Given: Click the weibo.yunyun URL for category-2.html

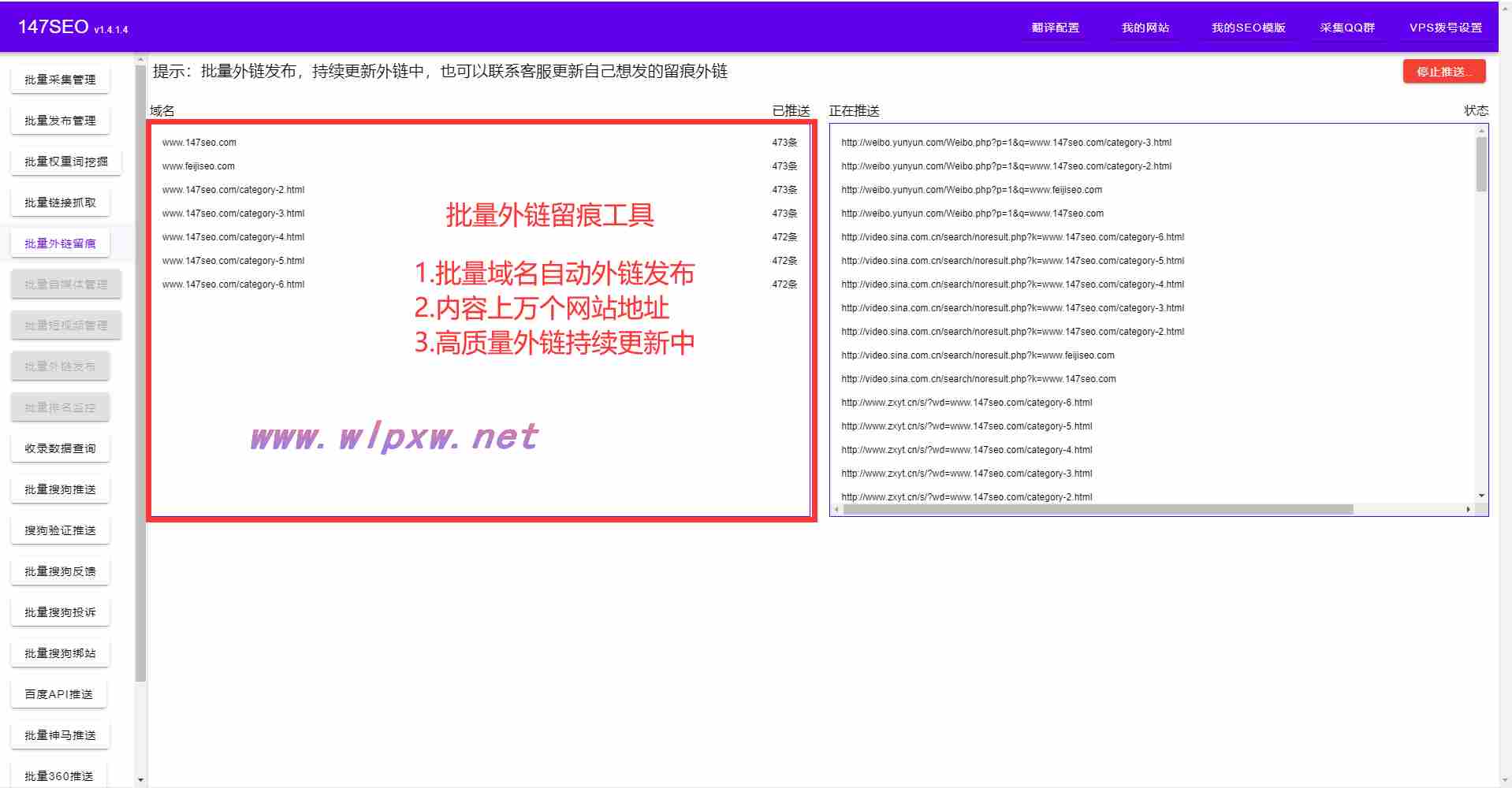Looking at the screenshot, I should (x=1006, y=166).
